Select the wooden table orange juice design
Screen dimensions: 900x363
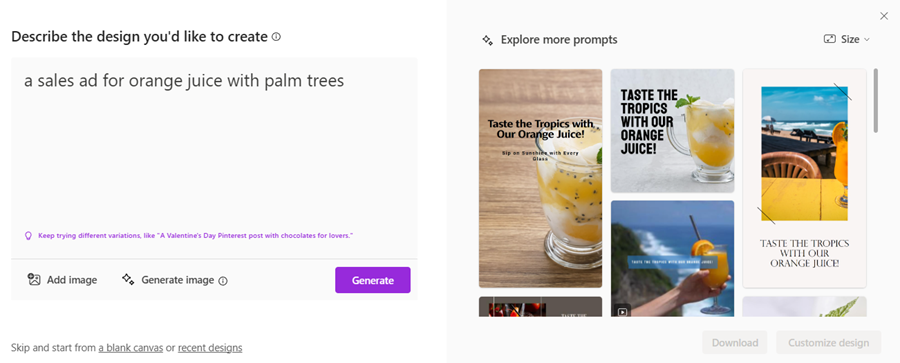[x=541, y=178]
